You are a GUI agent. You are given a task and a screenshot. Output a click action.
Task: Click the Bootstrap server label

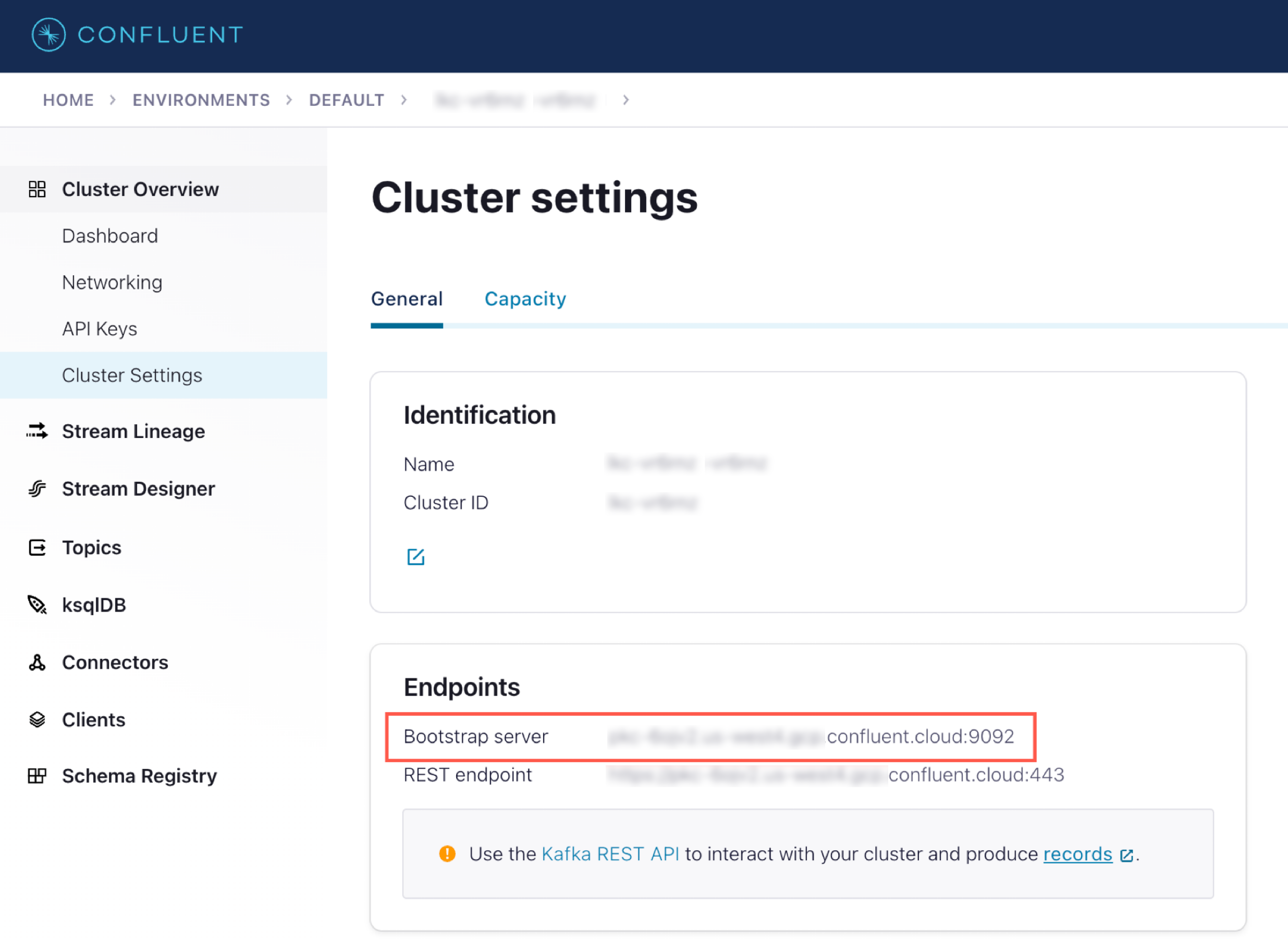coord(475,737)
